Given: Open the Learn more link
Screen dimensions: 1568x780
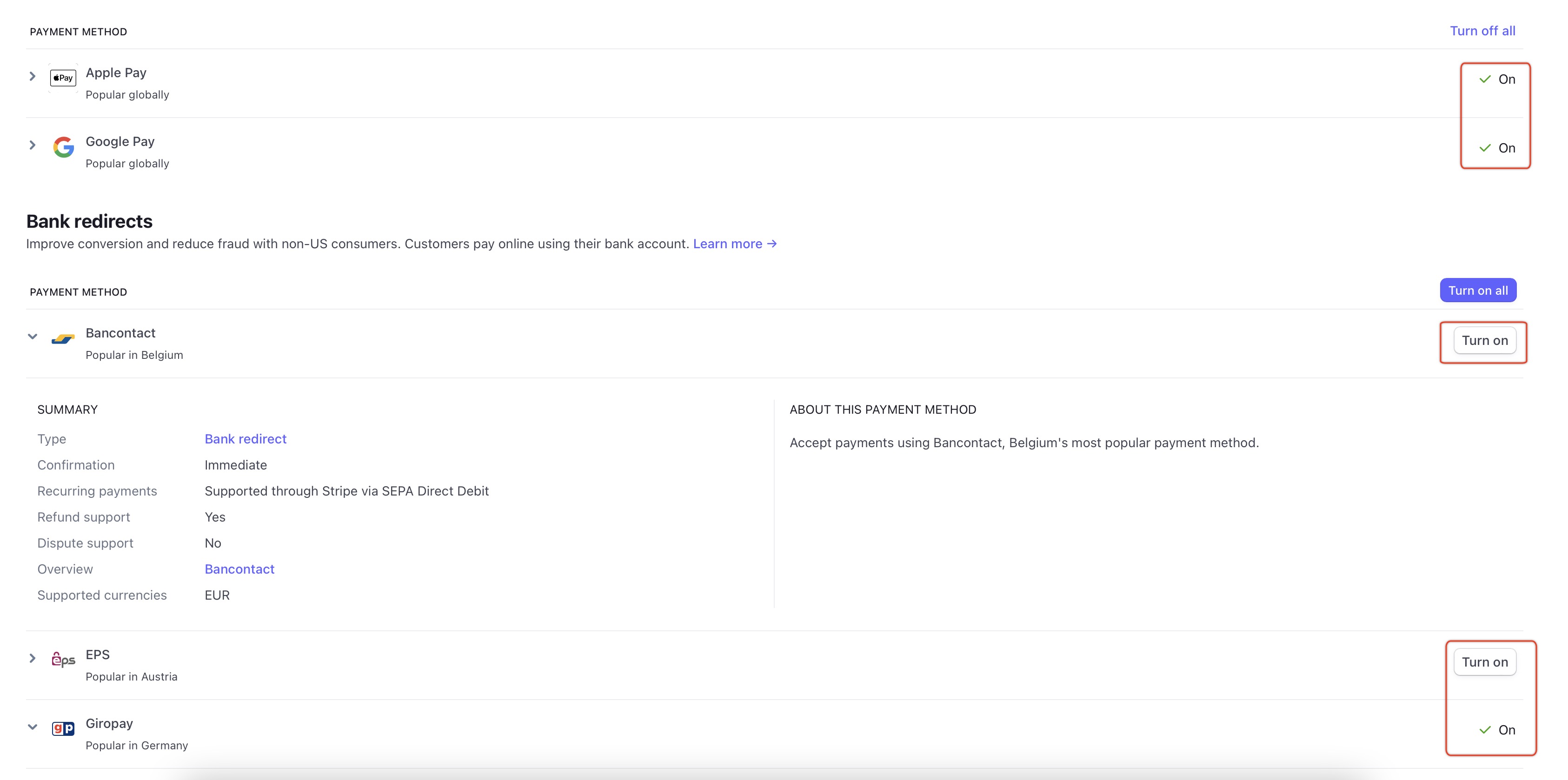Looking at the screenshot, I should tap(734, 244).
